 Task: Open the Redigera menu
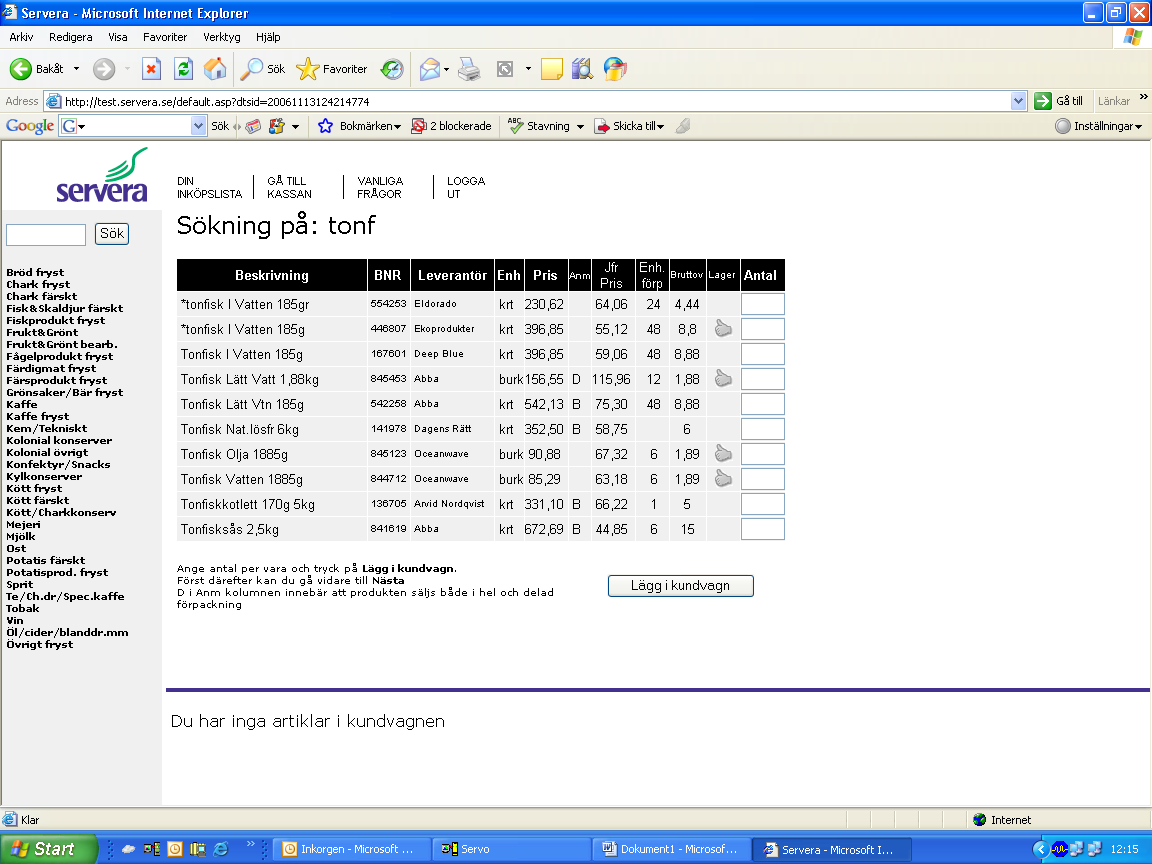click(71, 37)
